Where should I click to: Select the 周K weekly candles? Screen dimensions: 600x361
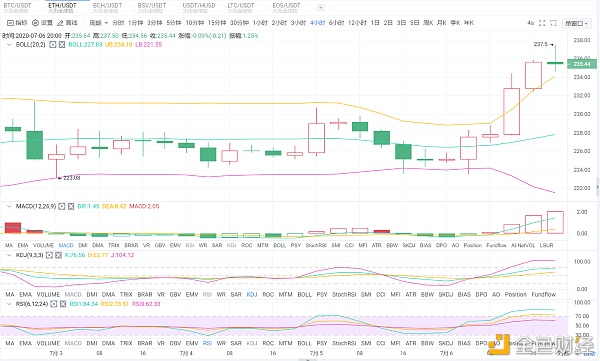click(428, 23)
